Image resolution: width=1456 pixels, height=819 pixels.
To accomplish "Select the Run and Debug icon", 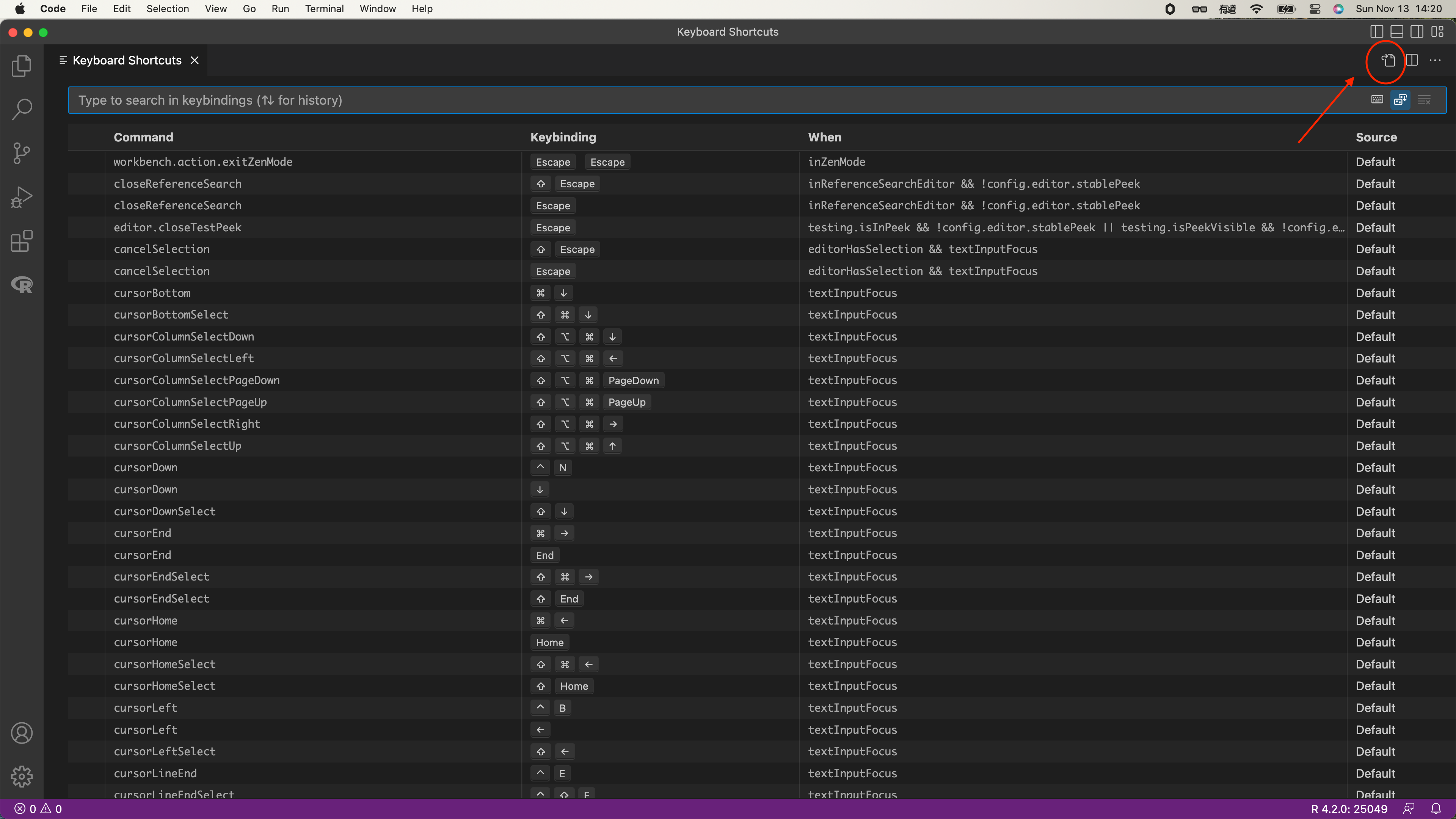I will 22,197.
